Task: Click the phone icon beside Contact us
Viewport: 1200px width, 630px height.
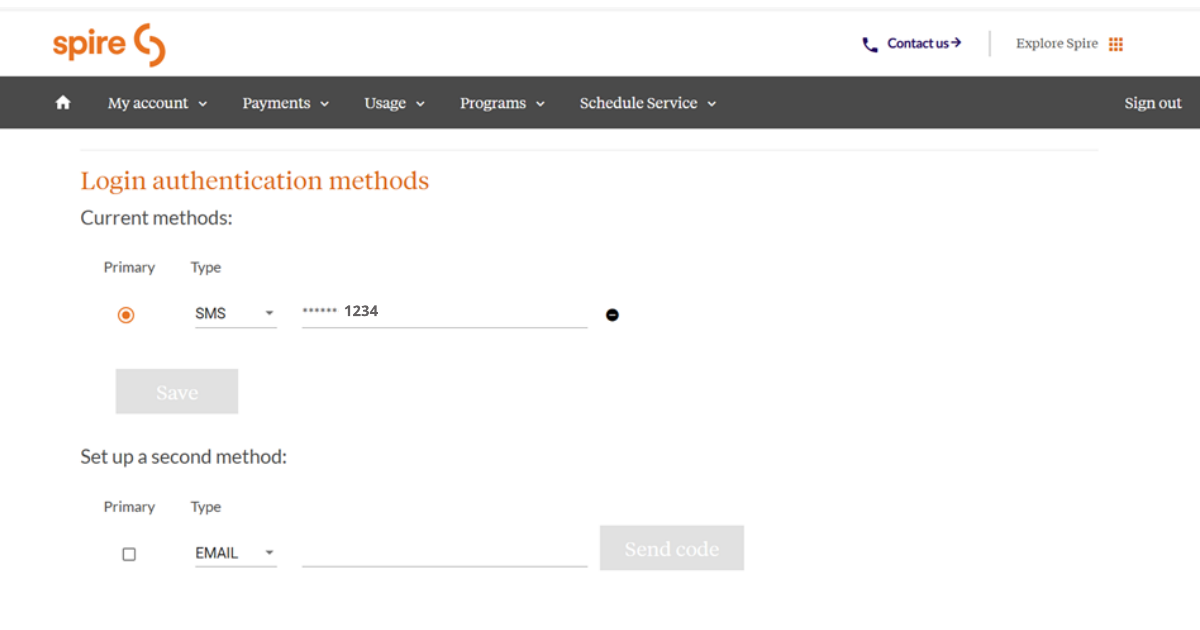Action: click(870, 44)
